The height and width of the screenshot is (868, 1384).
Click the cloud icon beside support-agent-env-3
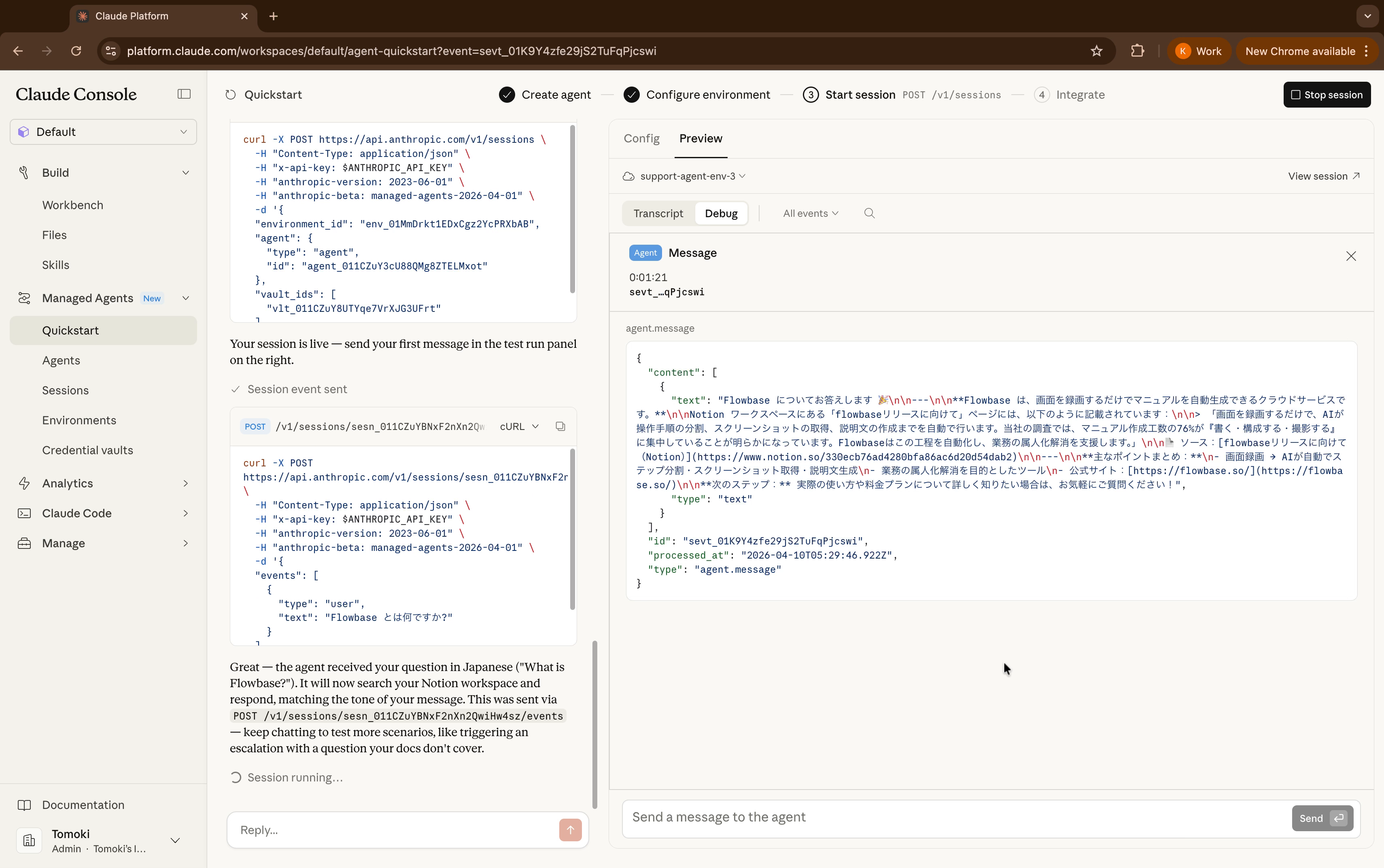629,176
